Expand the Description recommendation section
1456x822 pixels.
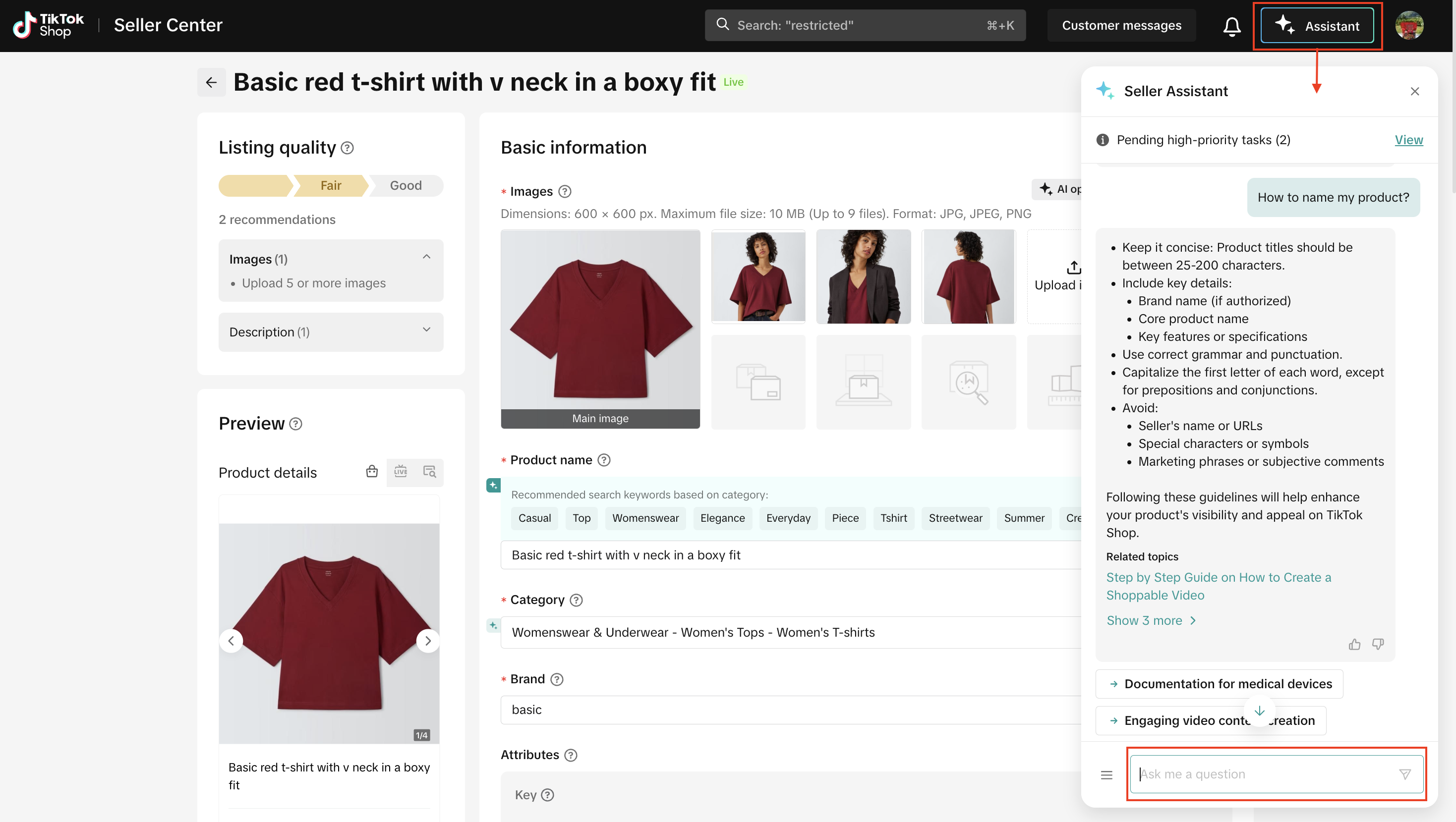[x=427, y=330]
